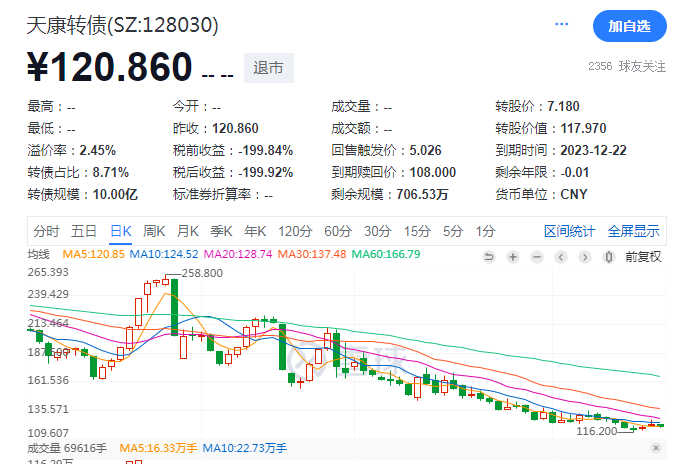The height and width of the screenshot is (464, 687).
Task: Click the 溢价率 value 2.45%
Action: point(98,150)
